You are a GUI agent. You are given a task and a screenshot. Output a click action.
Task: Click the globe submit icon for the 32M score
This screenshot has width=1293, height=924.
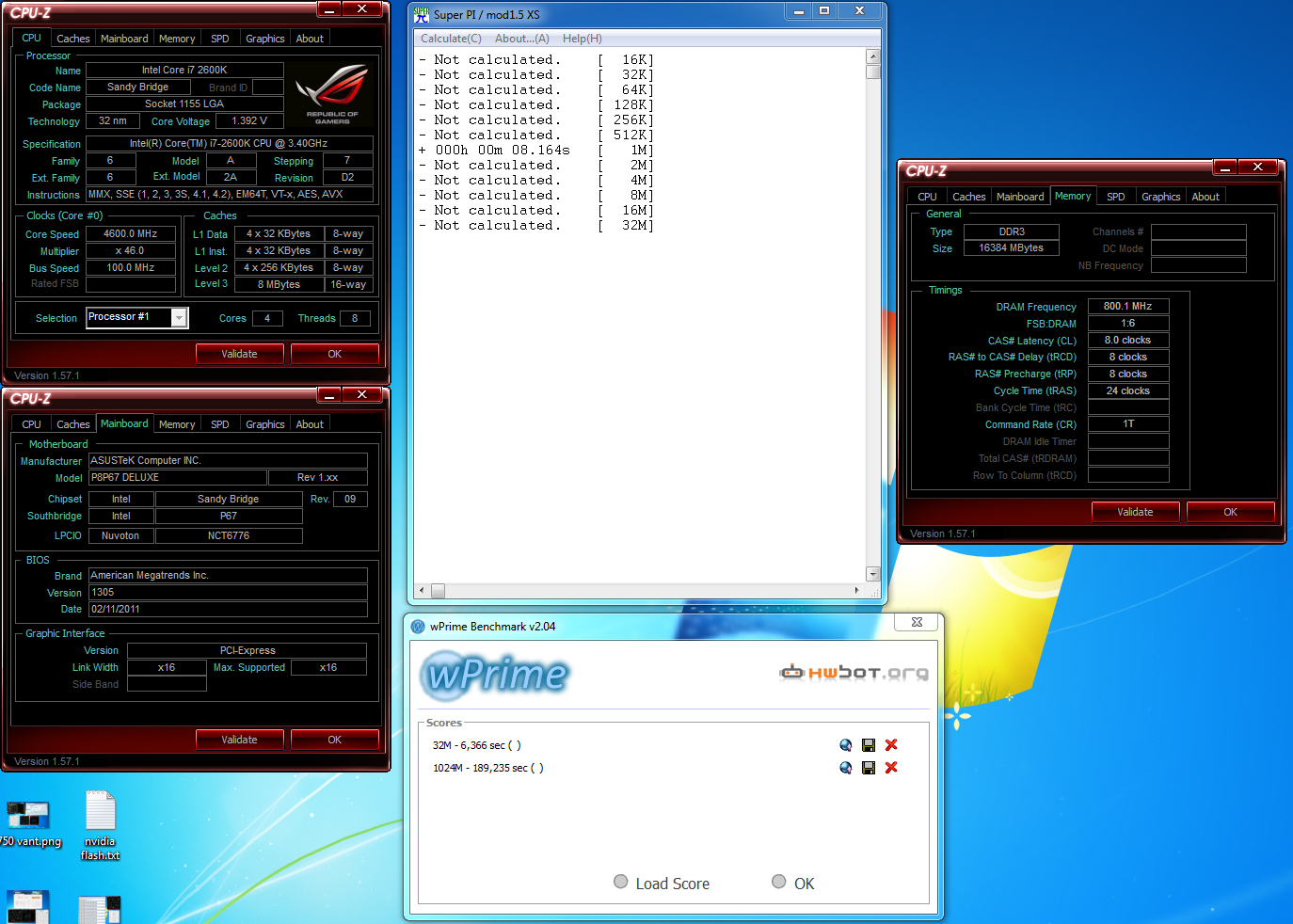click(845, 745)
